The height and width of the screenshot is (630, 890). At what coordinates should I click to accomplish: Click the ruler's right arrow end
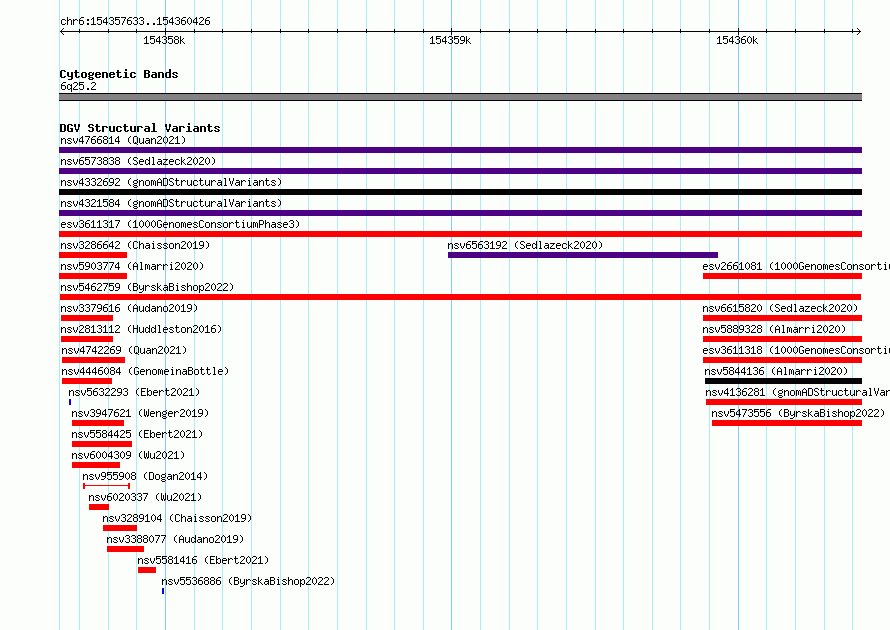point(858,31)
